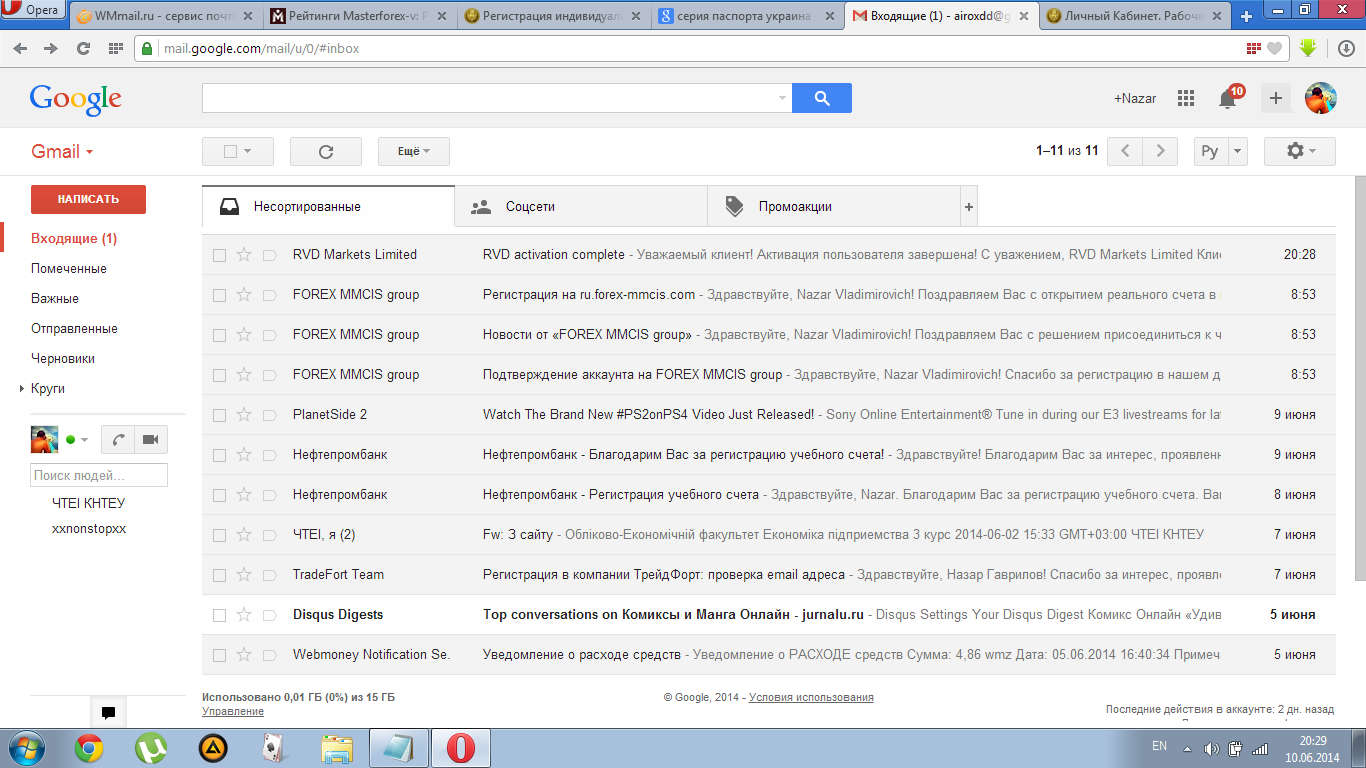Click the Условия использования link

(811, 697)
